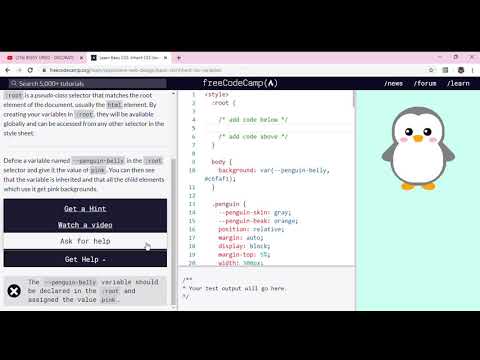Image resolution: width=480 pixels, height=360 pixels.
Task: Click the penguin in preview pane
Action: click(x=418, y=149)
